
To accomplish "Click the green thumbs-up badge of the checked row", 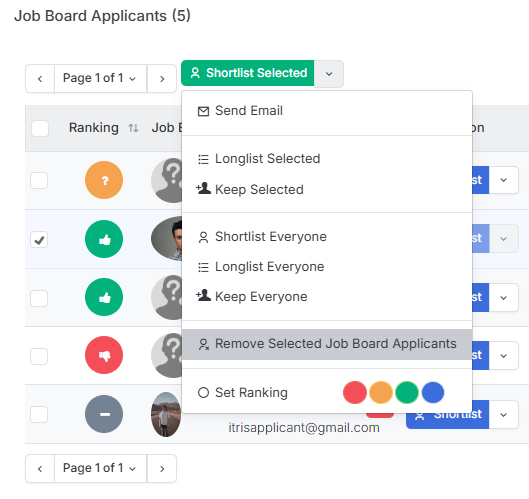I will [104, 239].
